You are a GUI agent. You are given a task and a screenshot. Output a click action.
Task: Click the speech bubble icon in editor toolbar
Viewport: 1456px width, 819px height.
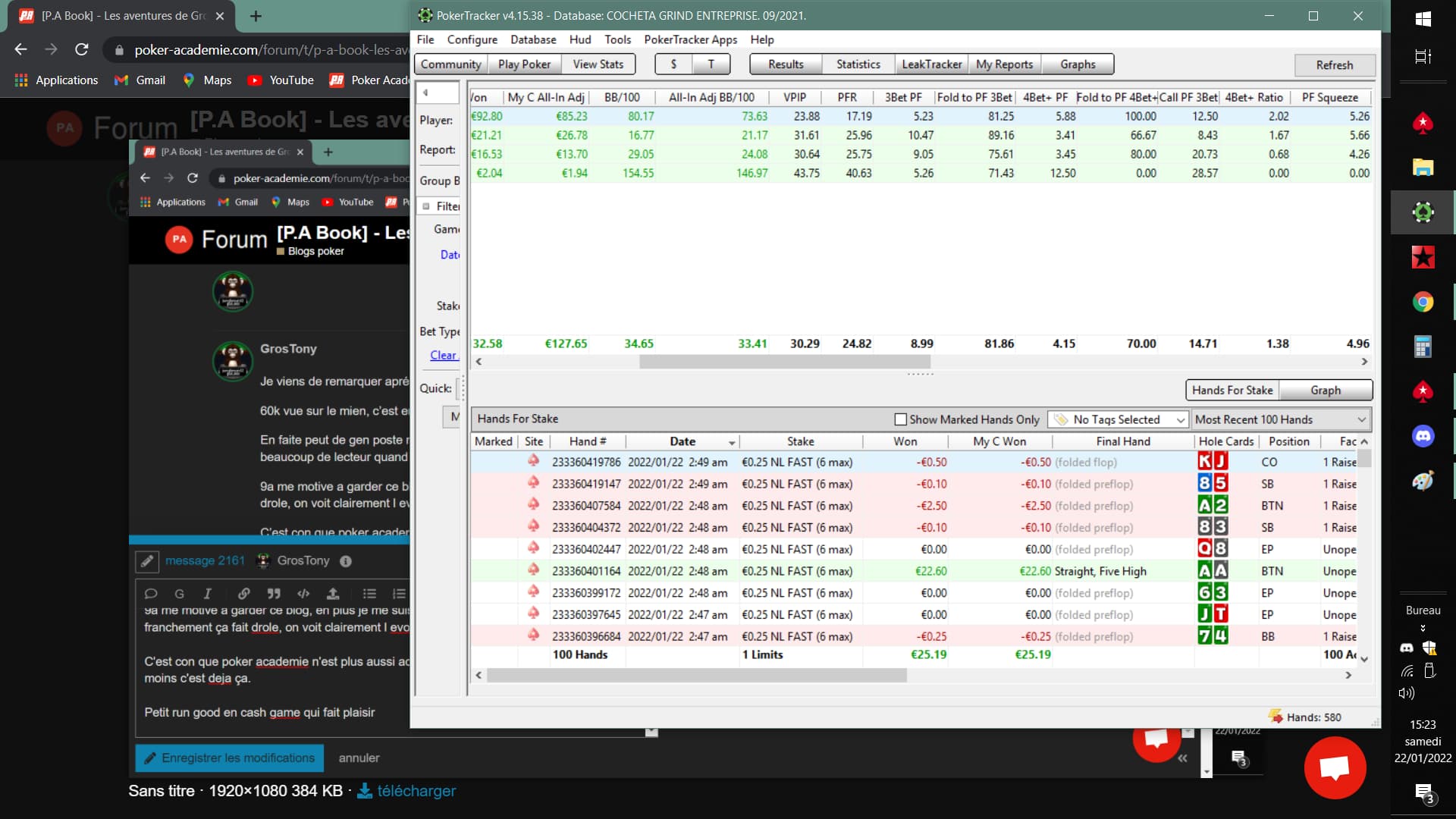(x=151, y=594)
